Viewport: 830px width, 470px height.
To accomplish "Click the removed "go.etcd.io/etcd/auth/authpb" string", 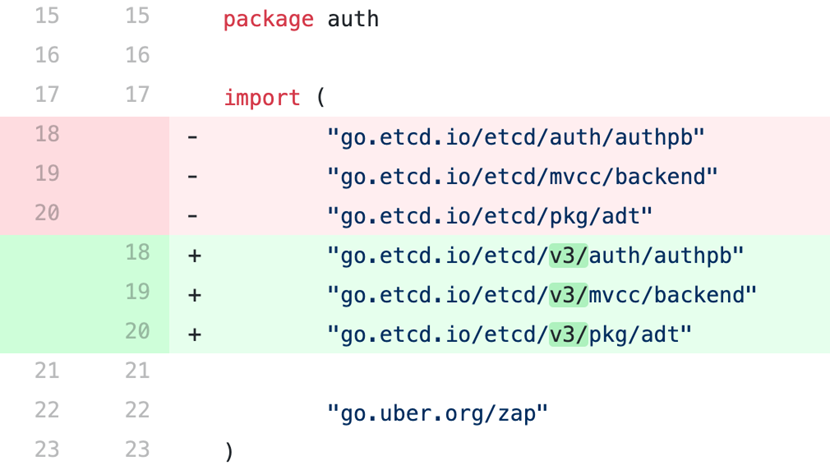I will pos(516,137).
